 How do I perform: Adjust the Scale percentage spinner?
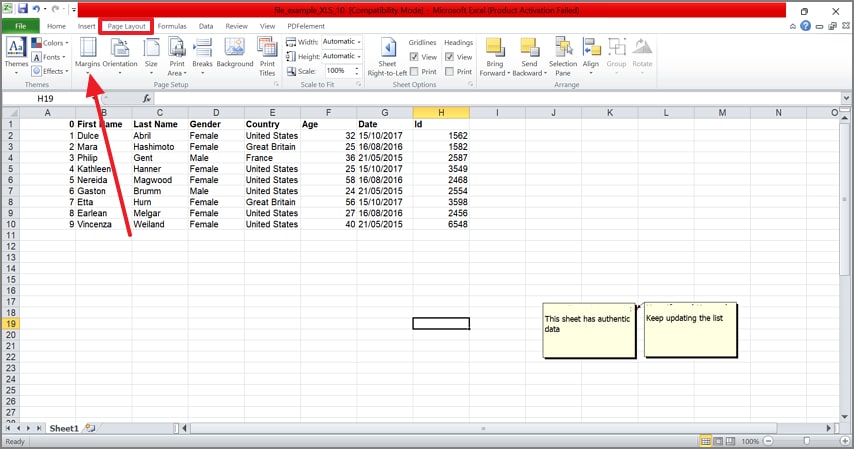click(x=357, y=71)
